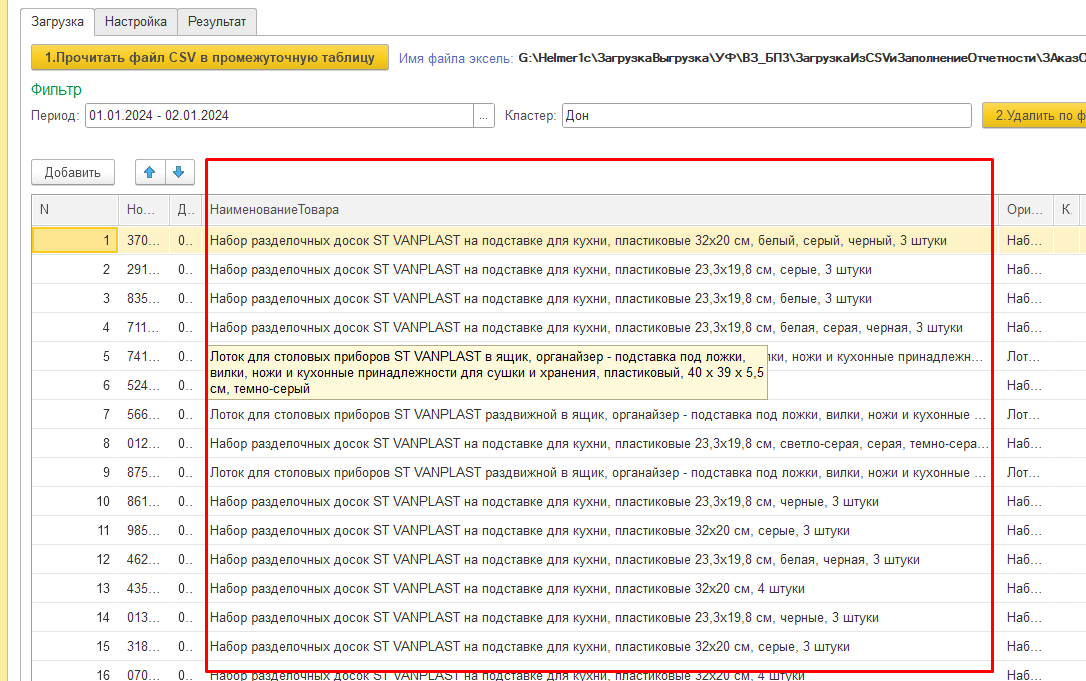Click Лот… cell in row 9
Viewport: 1086px width, 681px height.
point(1026,472)
